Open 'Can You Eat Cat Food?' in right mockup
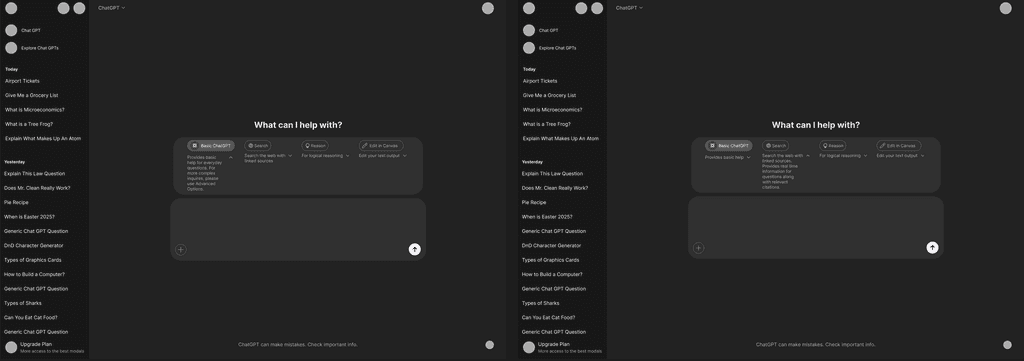This screenshot has width=1024, height=361. tap(549, 317)
